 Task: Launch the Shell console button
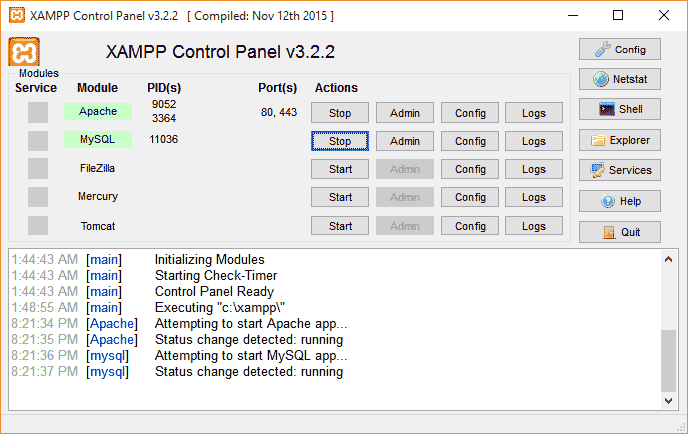[x=620, y=109]
